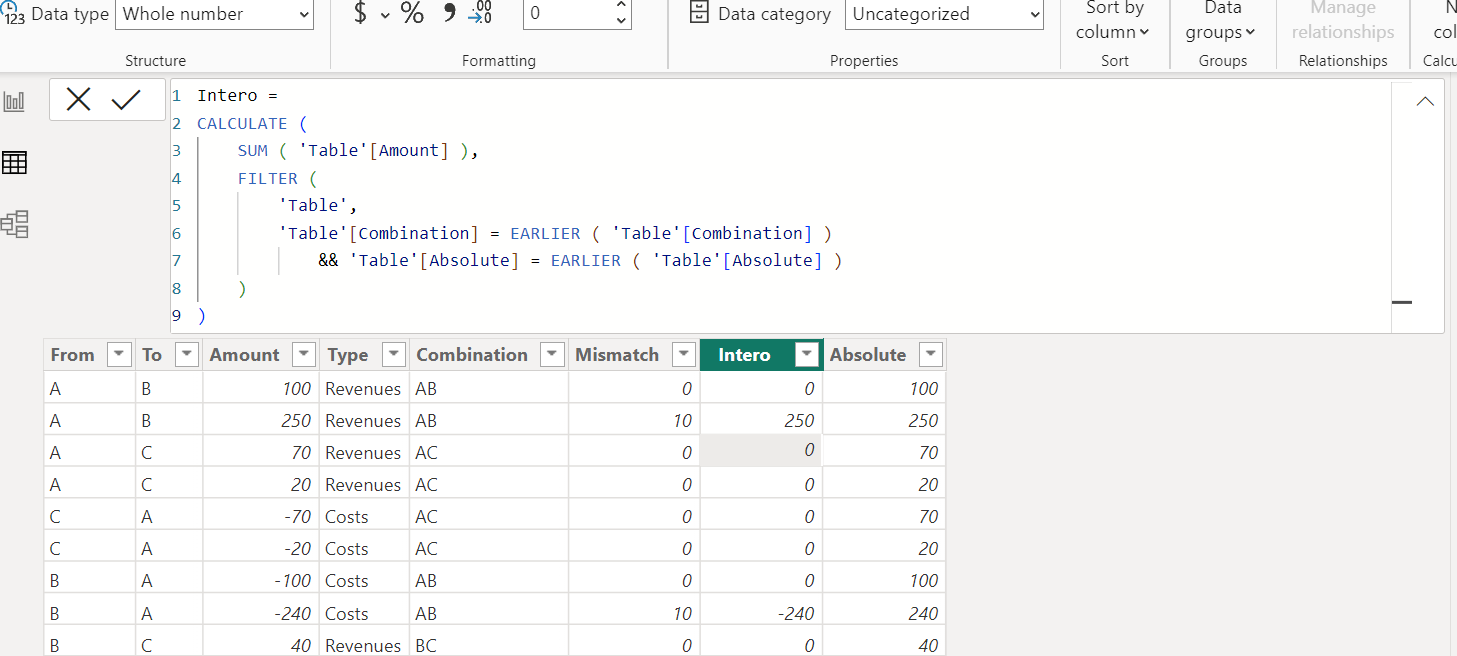The image size is (1457, 656).
Task: Click the decimal places icon
Action: [480, 14]
